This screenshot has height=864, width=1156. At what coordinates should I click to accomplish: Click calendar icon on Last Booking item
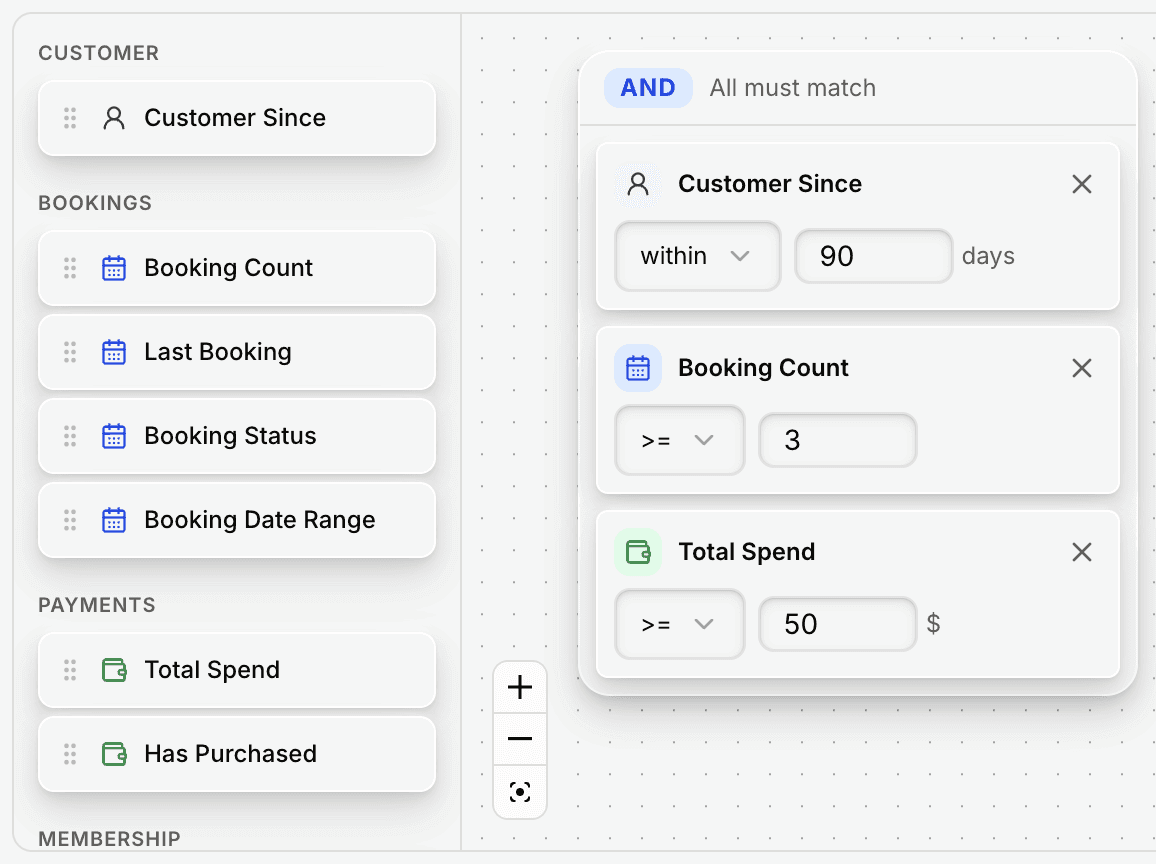(x=114, y=352)
